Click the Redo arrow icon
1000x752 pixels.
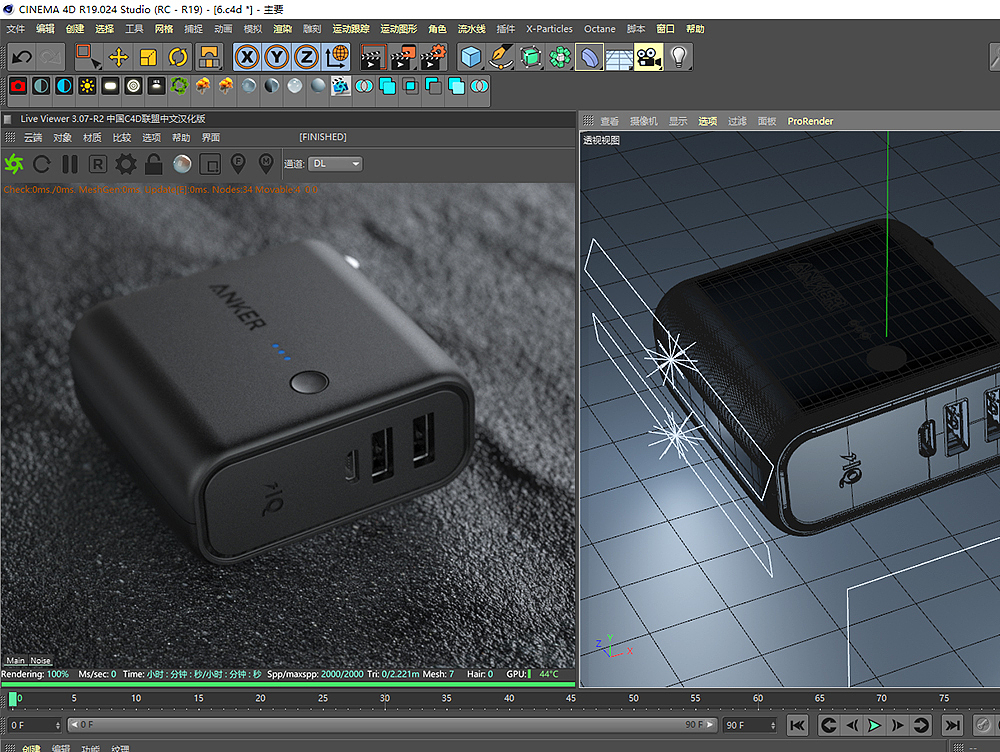tap(50, 57)
